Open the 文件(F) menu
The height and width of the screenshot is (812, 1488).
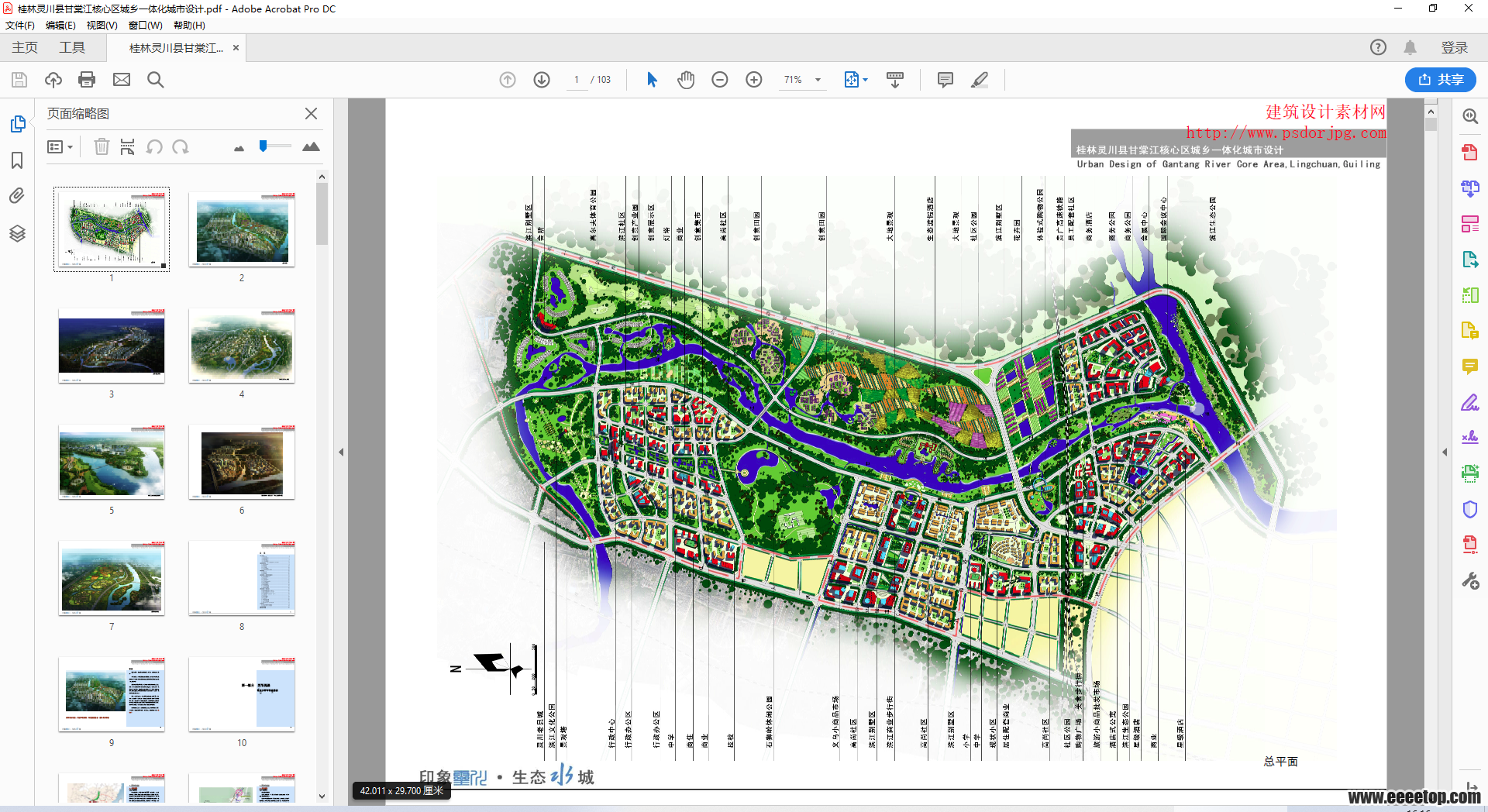[20, 26]
